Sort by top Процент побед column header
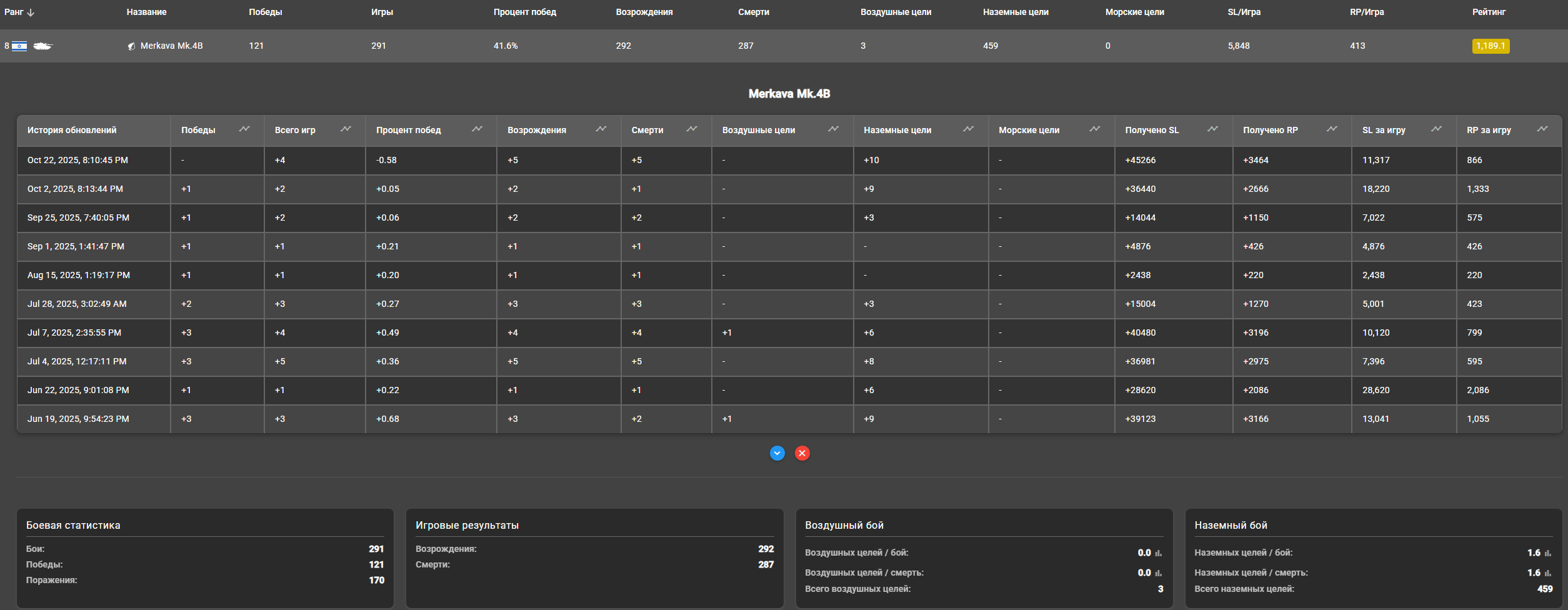The height and width of the screenshot is (610, 1568). point(524,12)
